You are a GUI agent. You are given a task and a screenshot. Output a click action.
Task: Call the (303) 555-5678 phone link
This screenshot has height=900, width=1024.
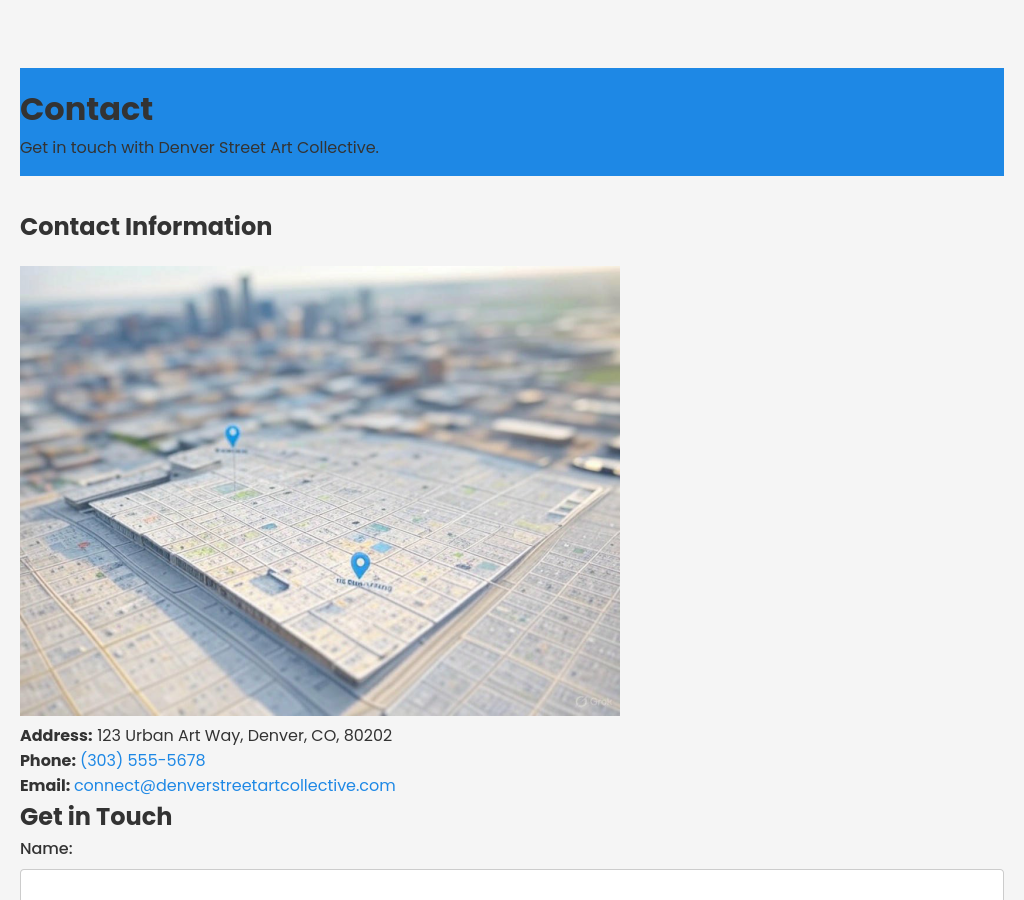(x=142, y=760)
